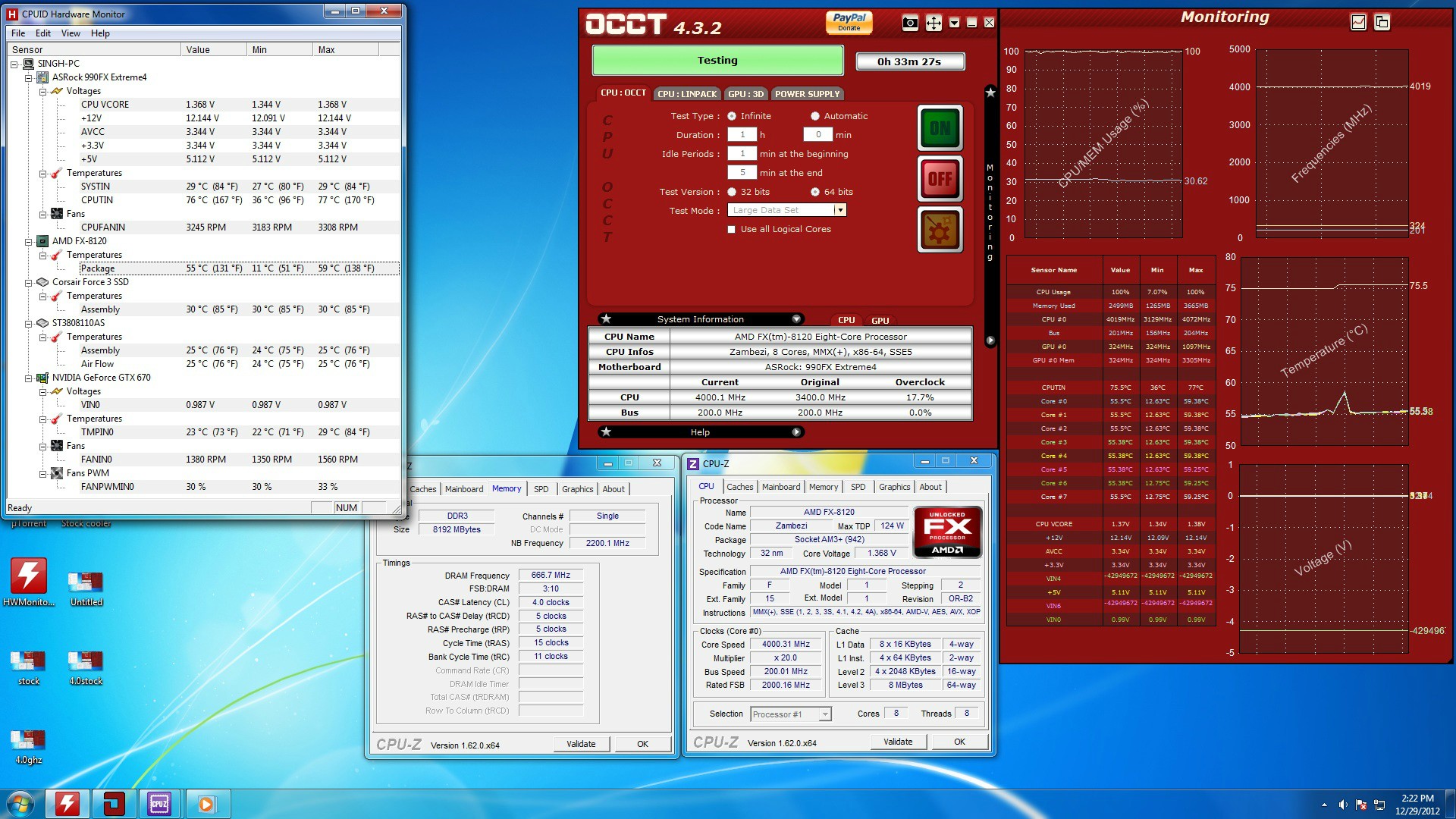Stop the test with red OFF button
1456x819 pixels.
[940, 179]
